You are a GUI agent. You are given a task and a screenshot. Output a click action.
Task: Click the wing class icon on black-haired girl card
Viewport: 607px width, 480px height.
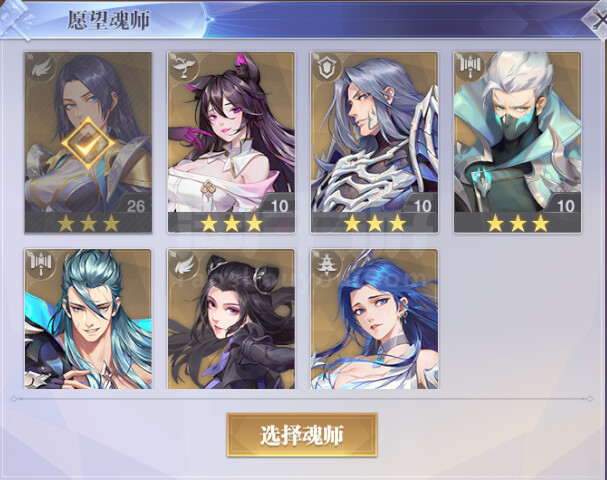[x=184, y=265]
